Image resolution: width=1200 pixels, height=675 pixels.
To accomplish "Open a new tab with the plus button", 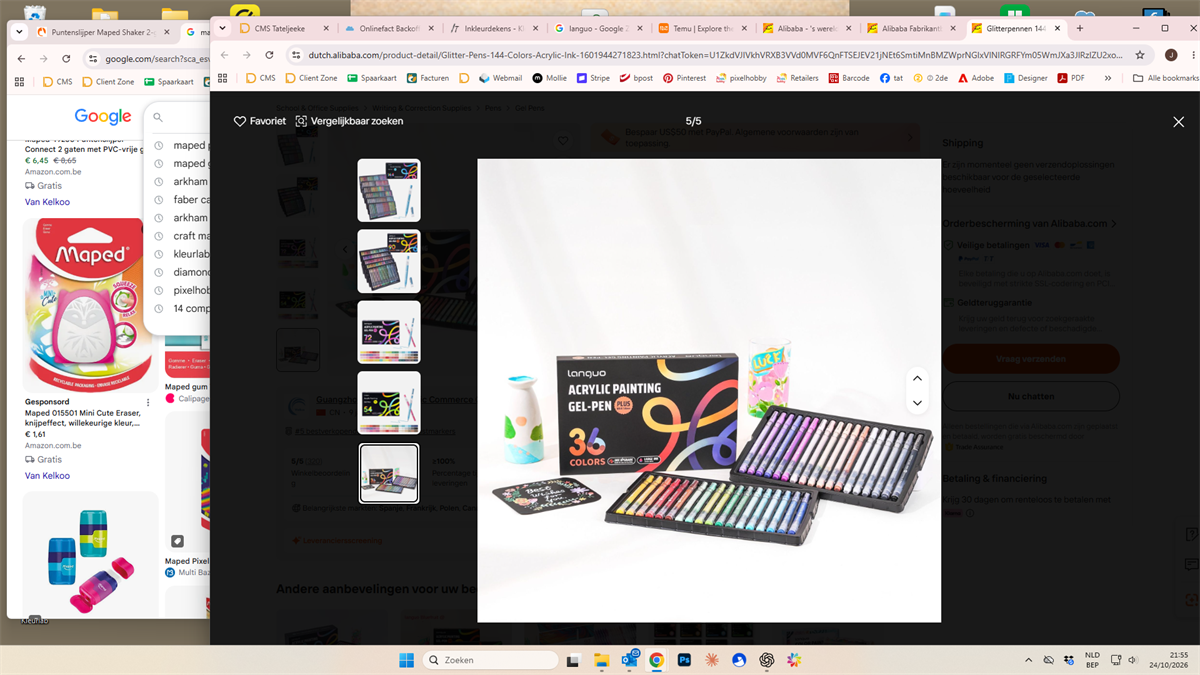I will tap(1079, 28).
